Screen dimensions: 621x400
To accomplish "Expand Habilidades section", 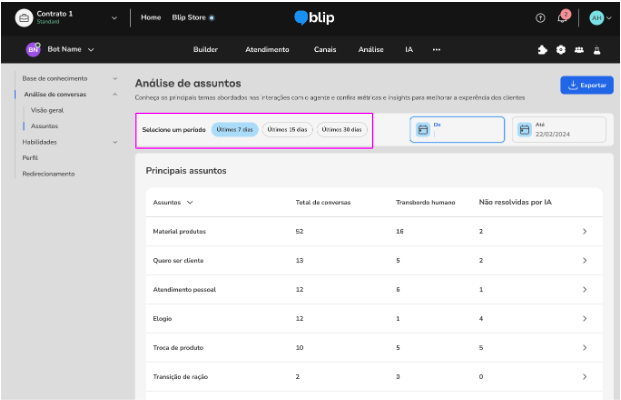I will (115, 142).
